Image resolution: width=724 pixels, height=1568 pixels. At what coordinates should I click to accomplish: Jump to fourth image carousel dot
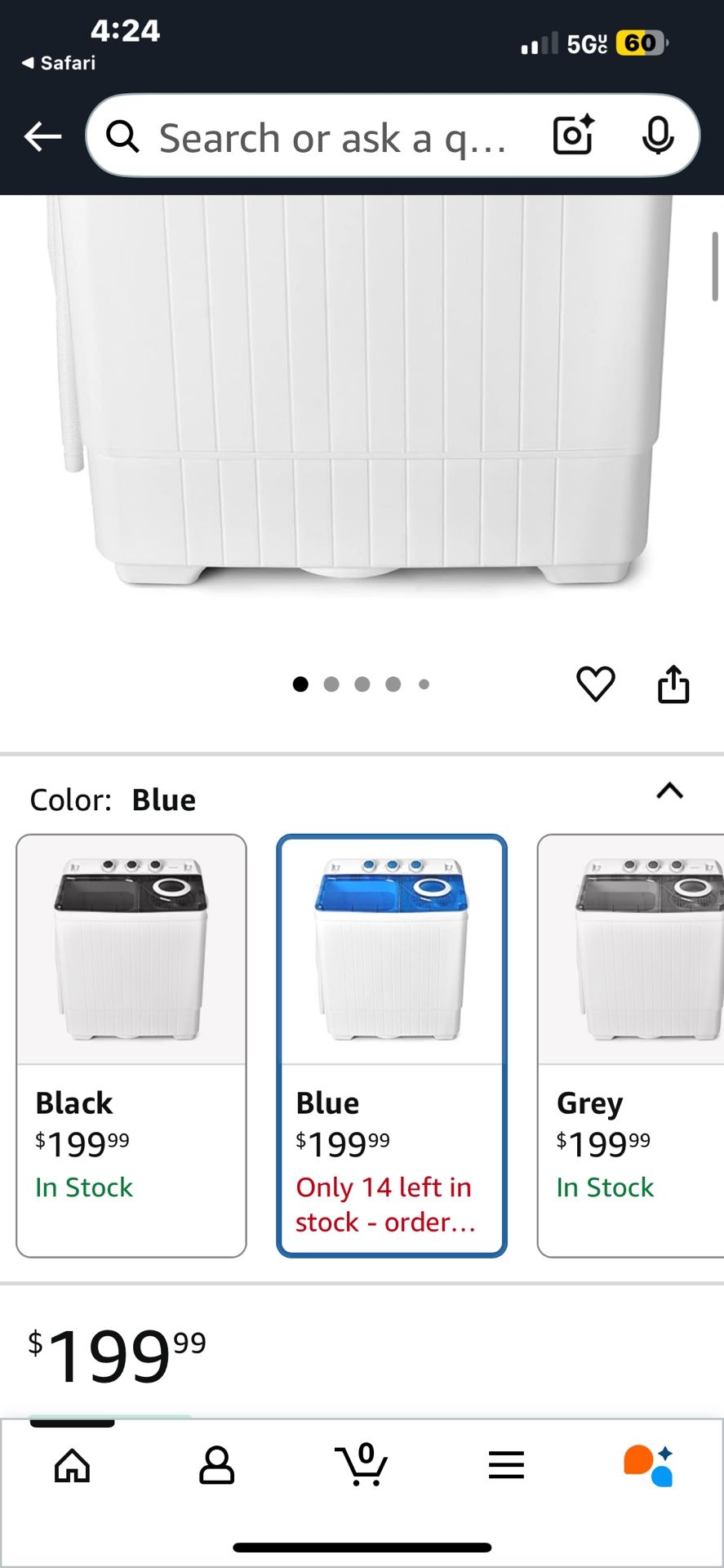pos(393,684)
